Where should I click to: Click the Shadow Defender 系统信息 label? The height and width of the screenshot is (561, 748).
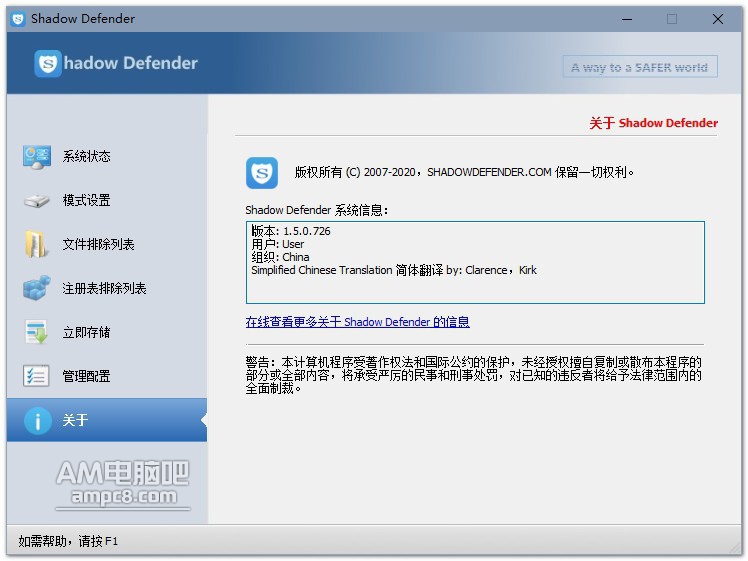click(317, 210)
